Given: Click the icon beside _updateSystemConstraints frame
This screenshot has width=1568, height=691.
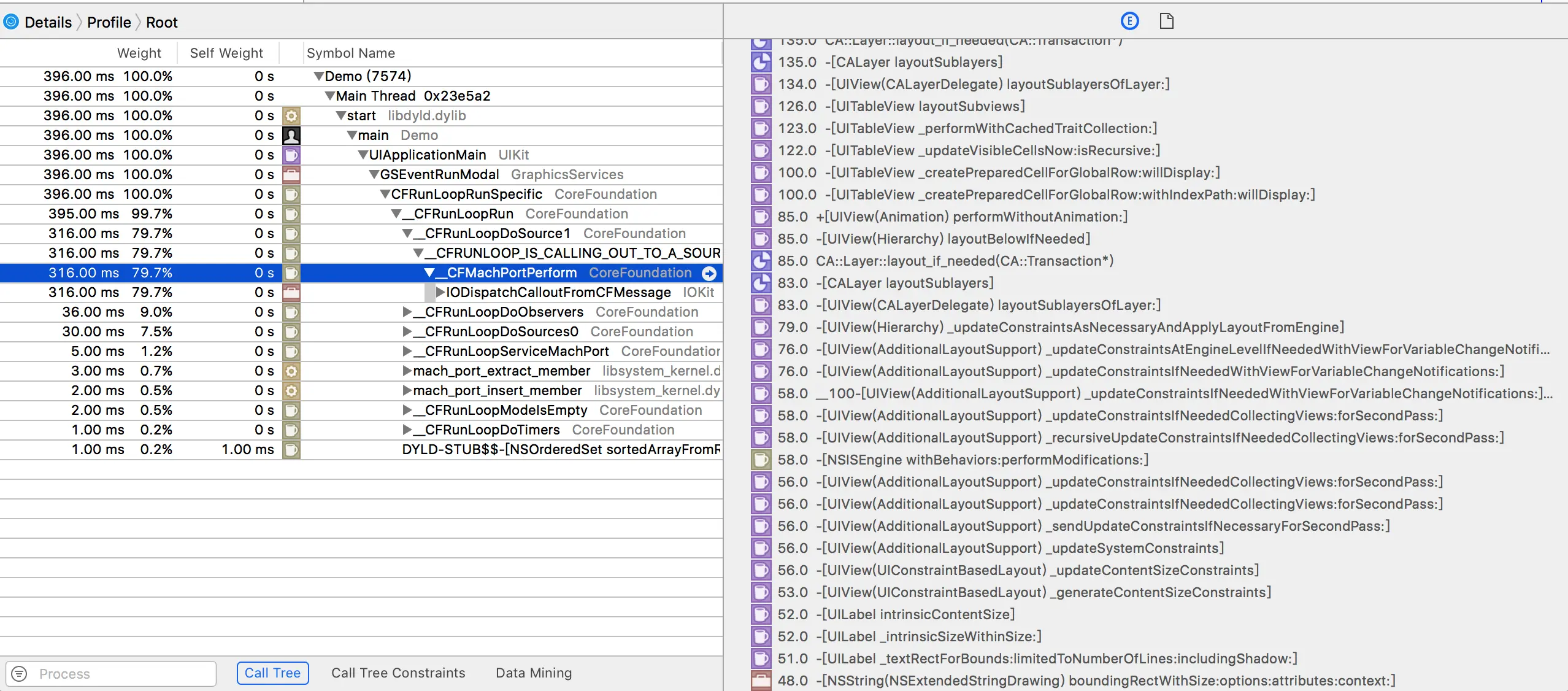Looking at the screenshot, I should point(761,548).
